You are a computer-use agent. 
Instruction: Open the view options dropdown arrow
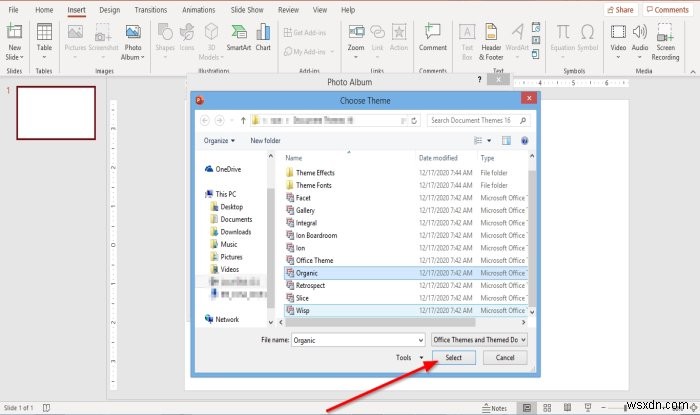489,141
